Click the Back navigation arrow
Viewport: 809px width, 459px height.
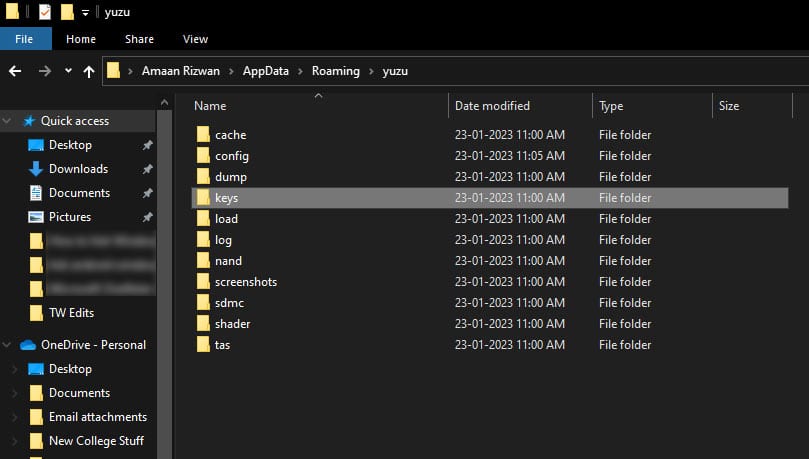[x=15, y=71]
